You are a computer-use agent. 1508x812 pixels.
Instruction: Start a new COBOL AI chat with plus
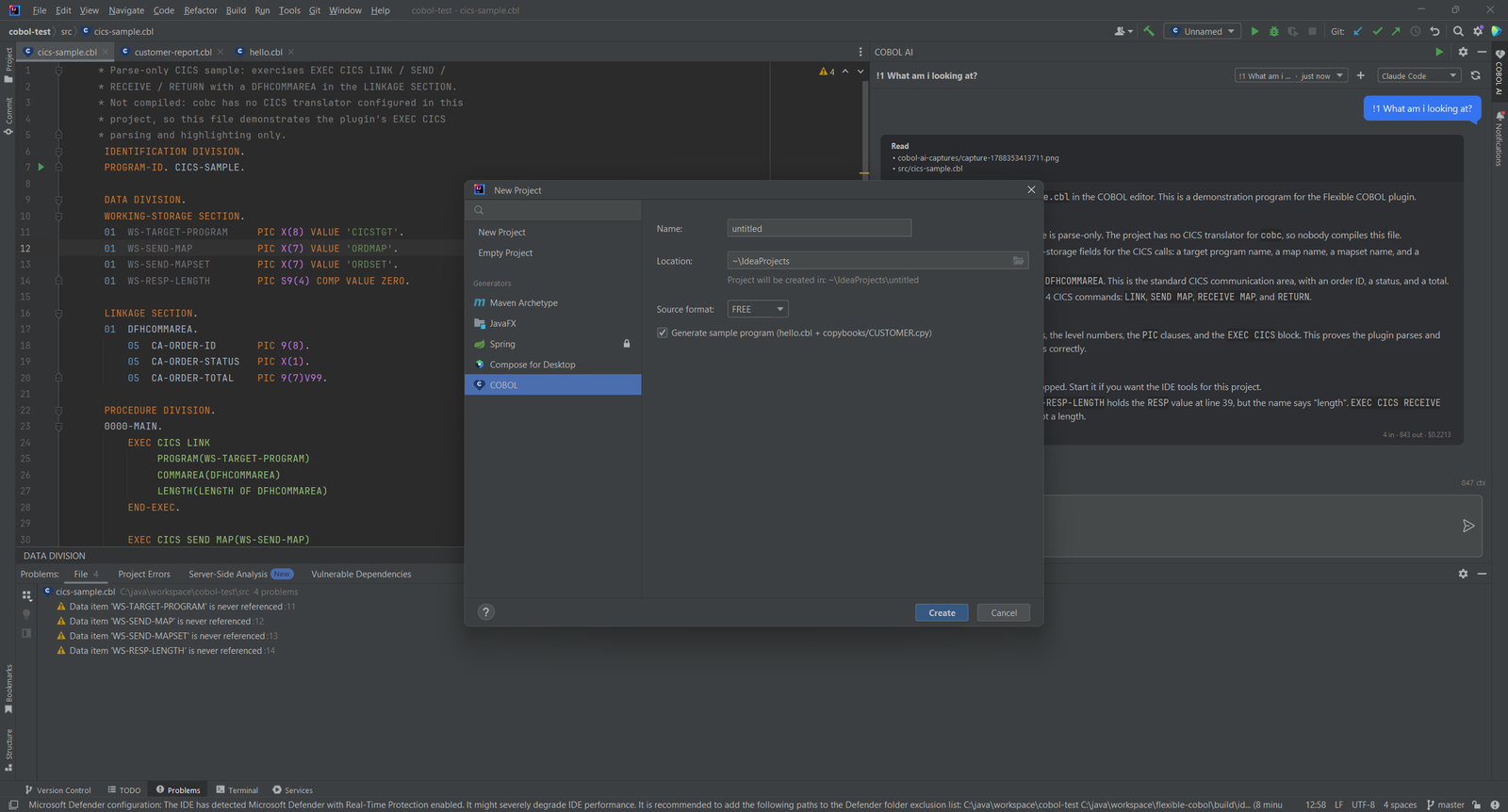(x=1360, y=75)
